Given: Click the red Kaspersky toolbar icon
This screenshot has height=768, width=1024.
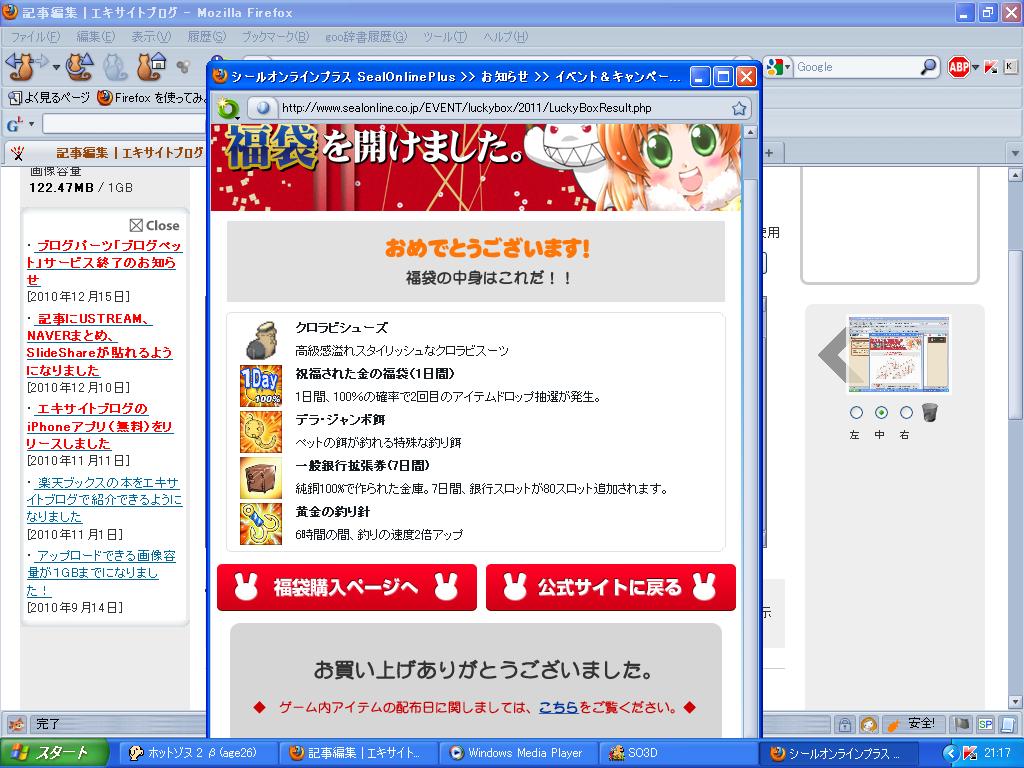Looking at the screenshot, I should pyautogui.click(x=991, y=67).
